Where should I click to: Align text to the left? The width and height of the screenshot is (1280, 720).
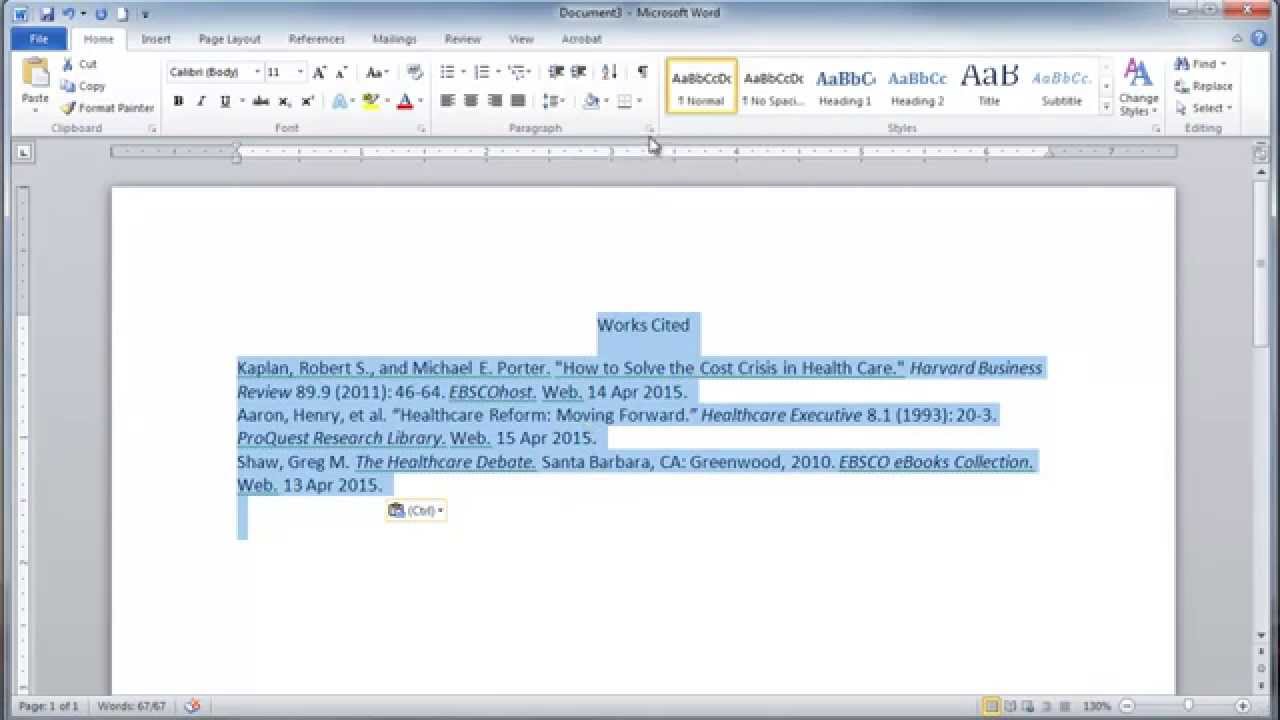[447, 101]
